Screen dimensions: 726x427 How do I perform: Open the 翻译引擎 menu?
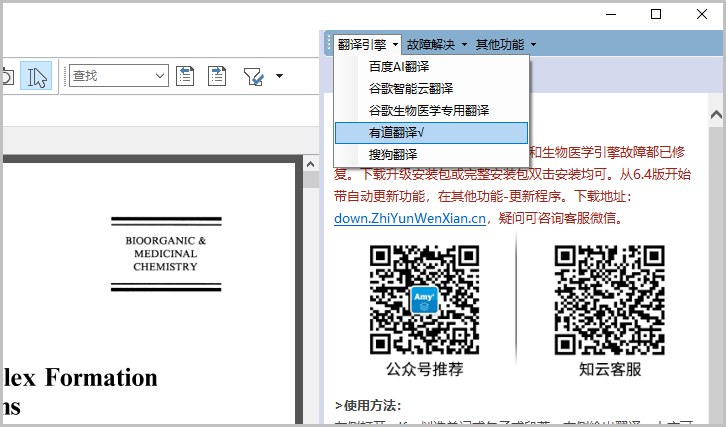click(x=367, y=44)
